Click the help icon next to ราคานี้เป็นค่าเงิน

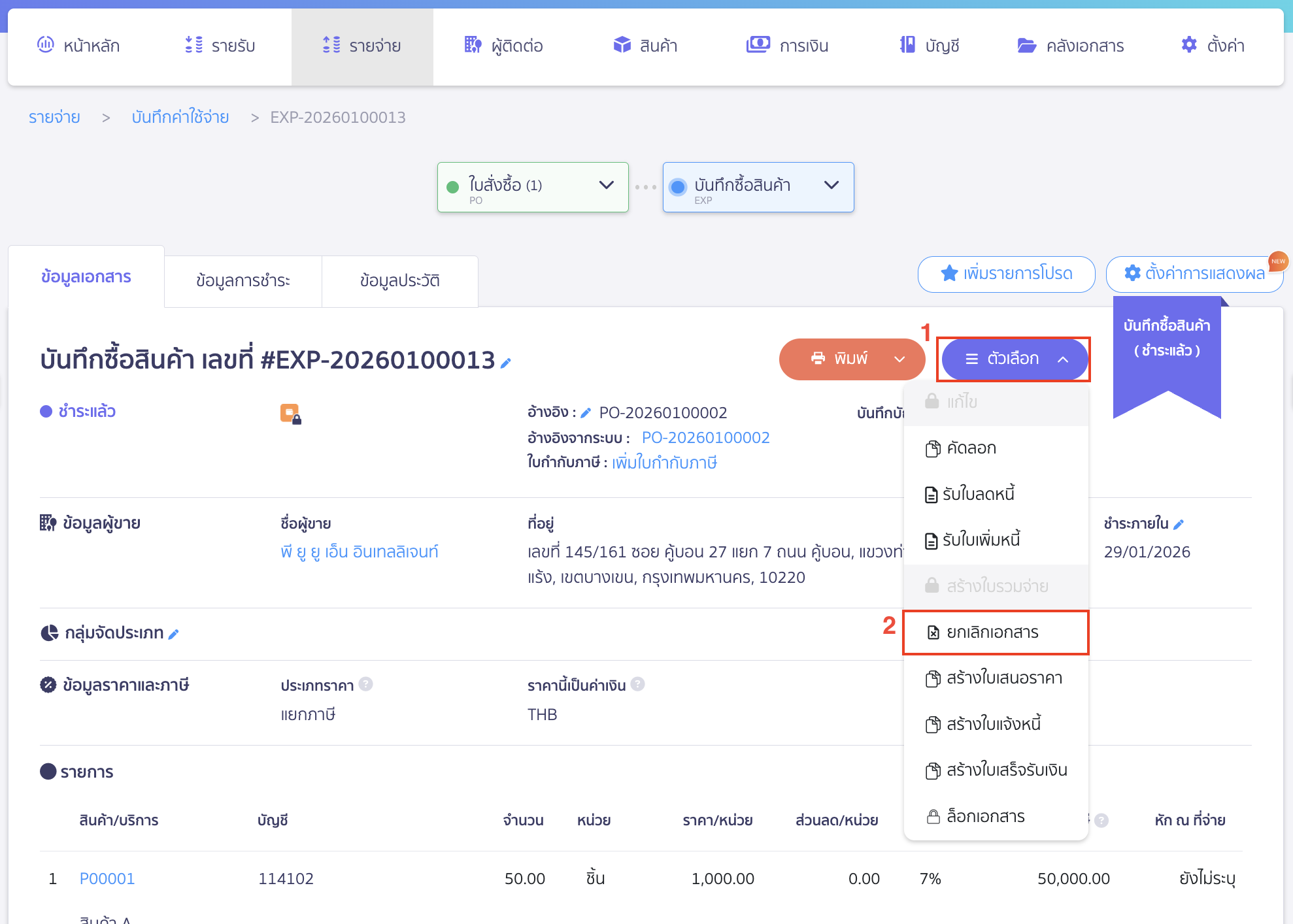point(638,684)
